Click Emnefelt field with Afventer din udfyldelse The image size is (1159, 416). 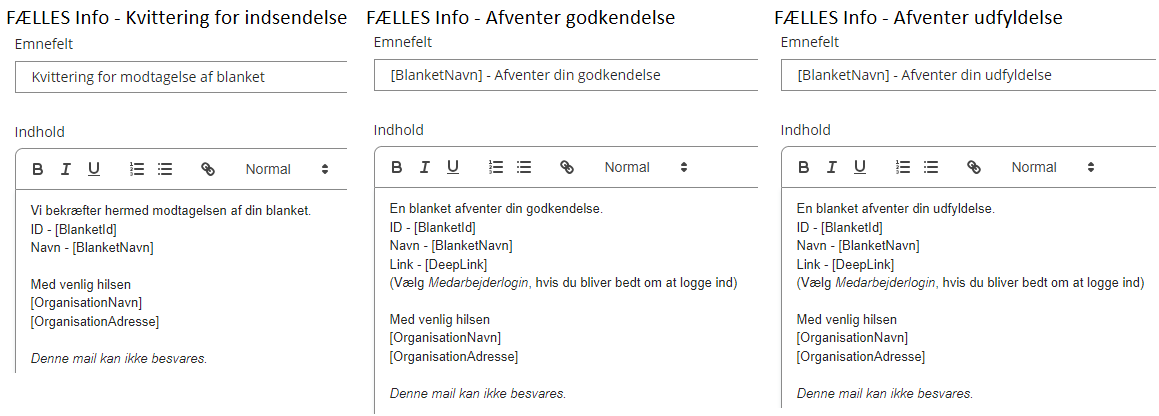(x=970, y=75)
